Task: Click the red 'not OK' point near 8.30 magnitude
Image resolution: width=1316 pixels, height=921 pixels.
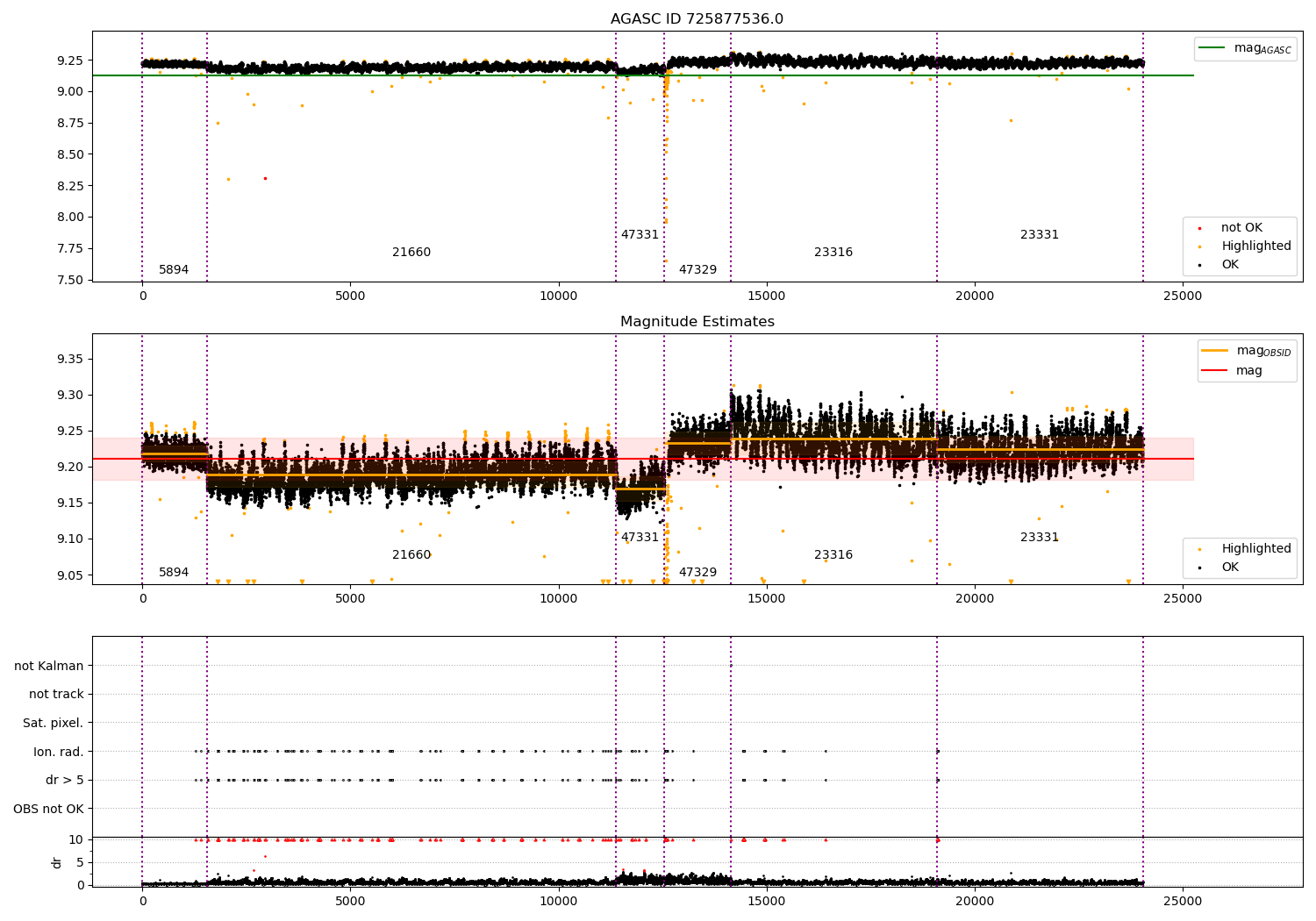Action: [265, 178]
